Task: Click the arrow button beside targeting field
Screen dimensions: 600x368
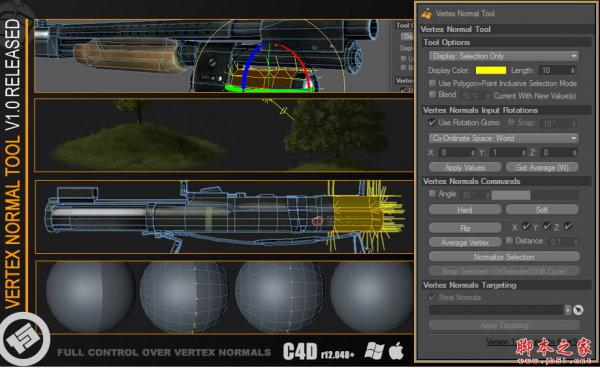Action: [x=568, y=310]
